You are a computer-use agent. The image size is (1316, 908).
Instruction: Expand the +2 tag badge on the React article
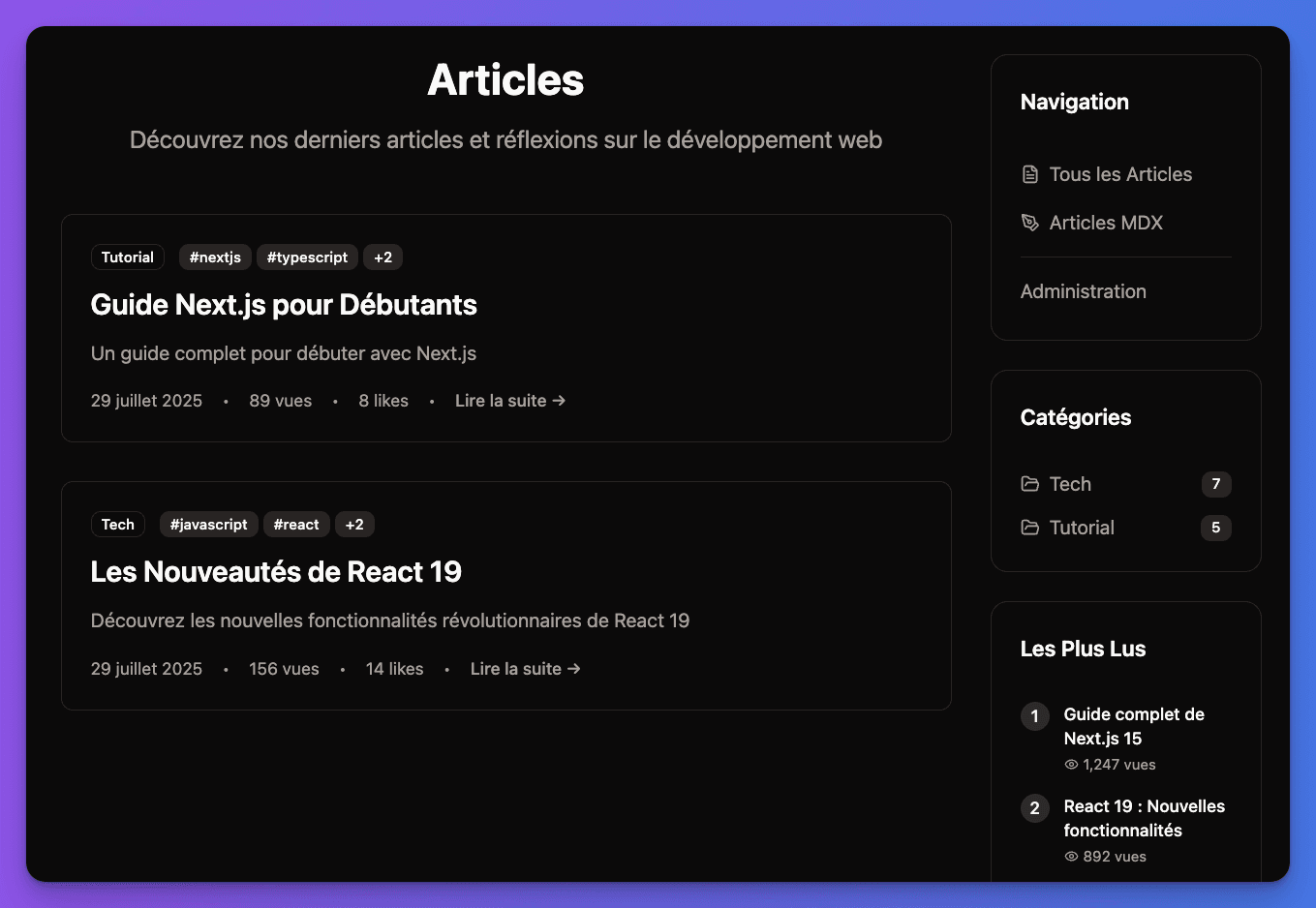354,524
